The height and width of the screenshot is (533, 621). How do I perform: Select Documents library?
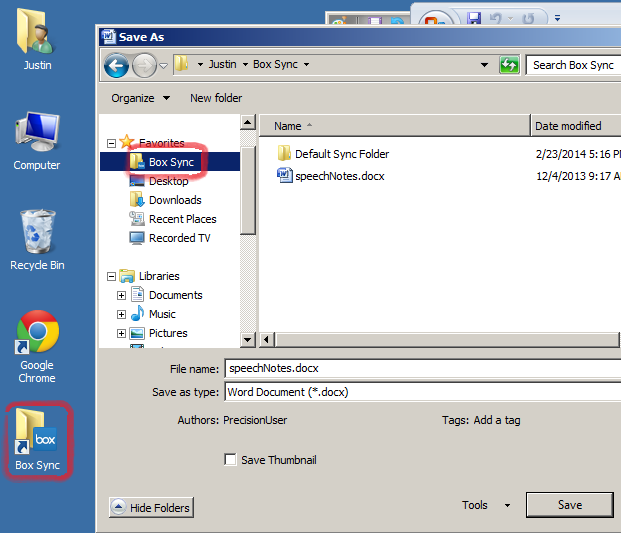[175, 295]
